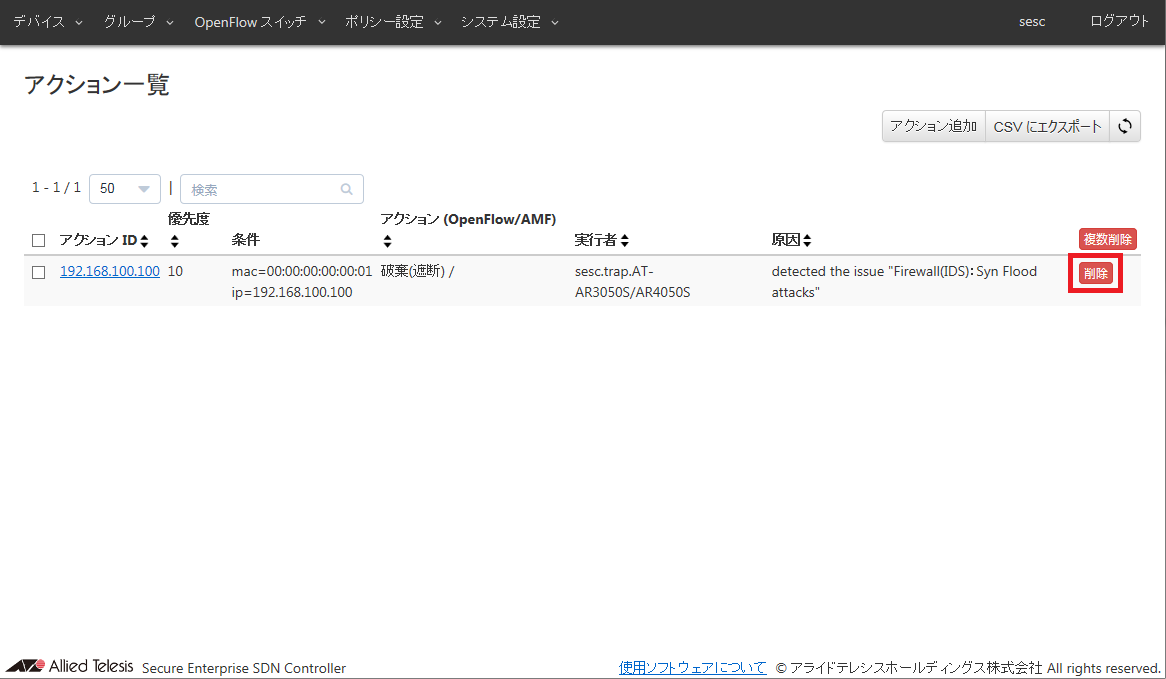1166x679 pixels.
Task: Open the ポリシー設定 menu
Action: [x=393, y=22]
